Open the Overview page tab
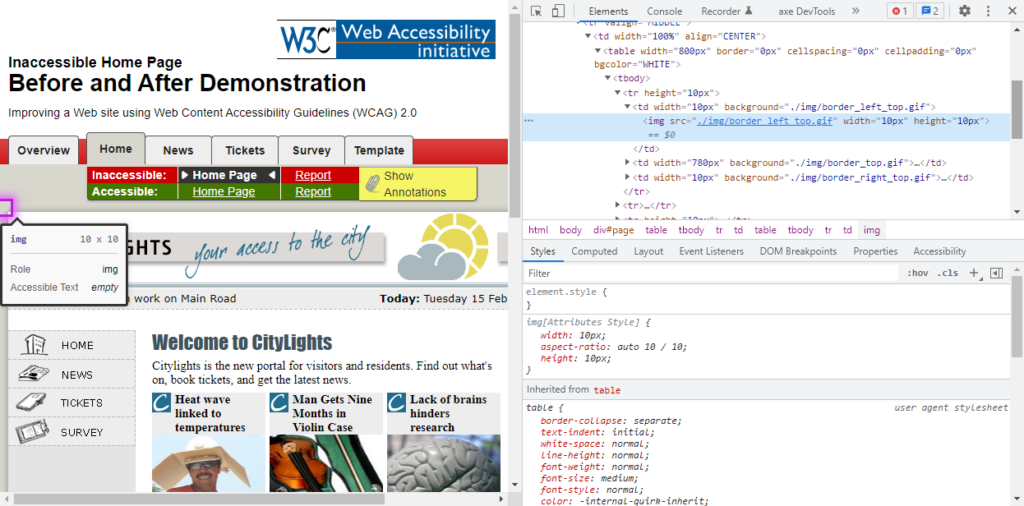The height and width of the screenshot is (506, 1024). coord(43,150)
